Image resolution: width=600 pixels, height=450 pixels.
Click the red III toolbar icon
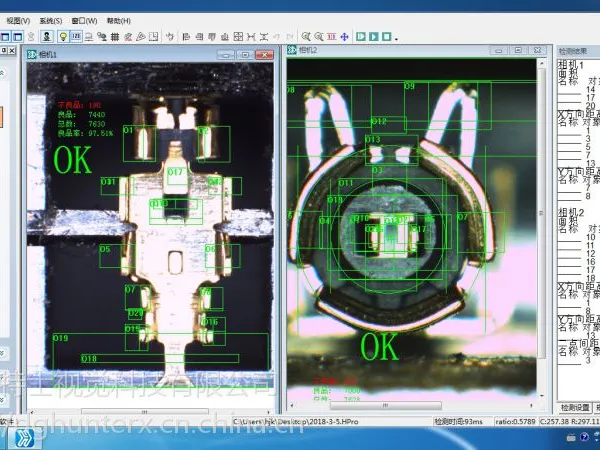click(331, 37)
